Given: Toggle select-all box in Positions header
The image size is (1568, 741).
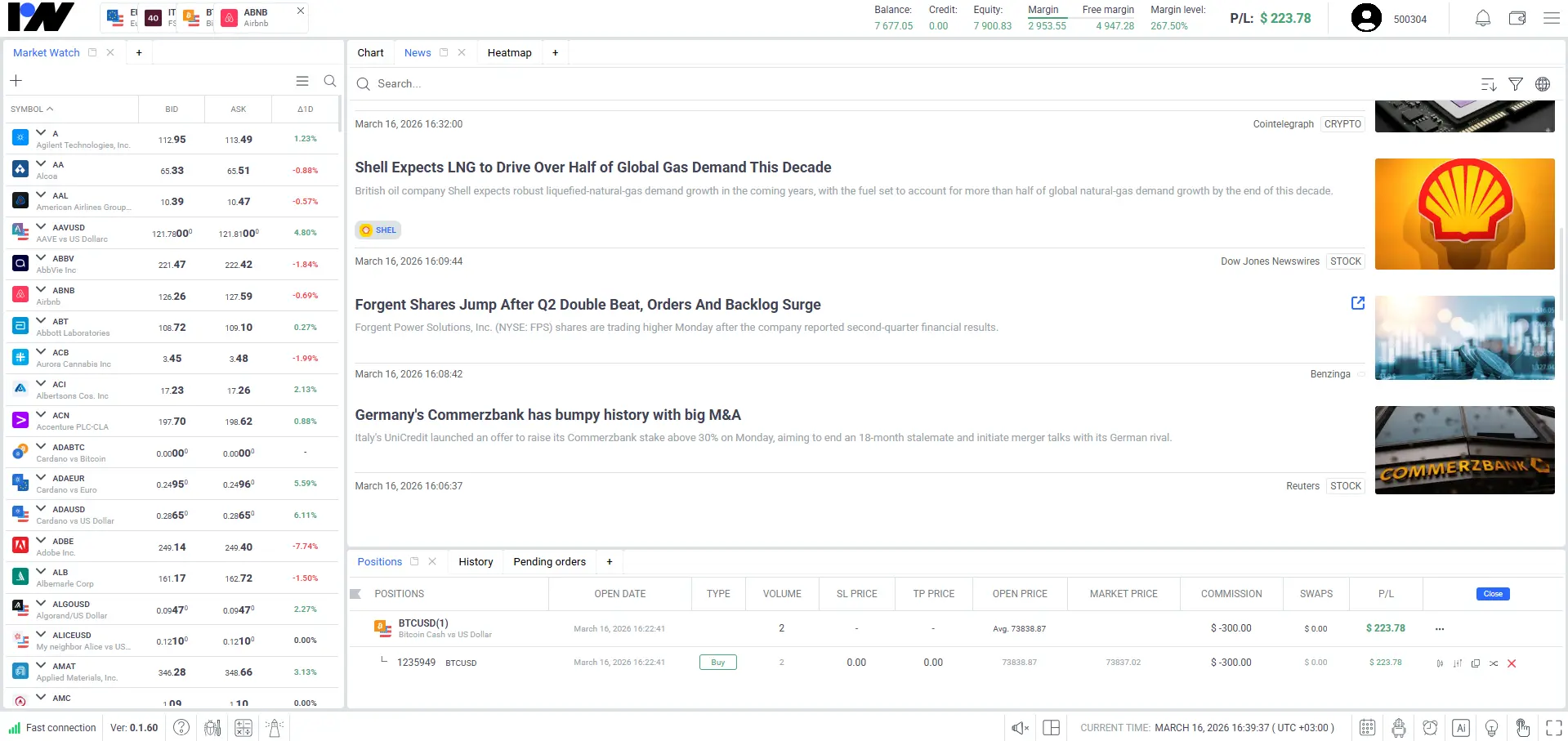Looking at the screenshot, I should click(355, 594).
